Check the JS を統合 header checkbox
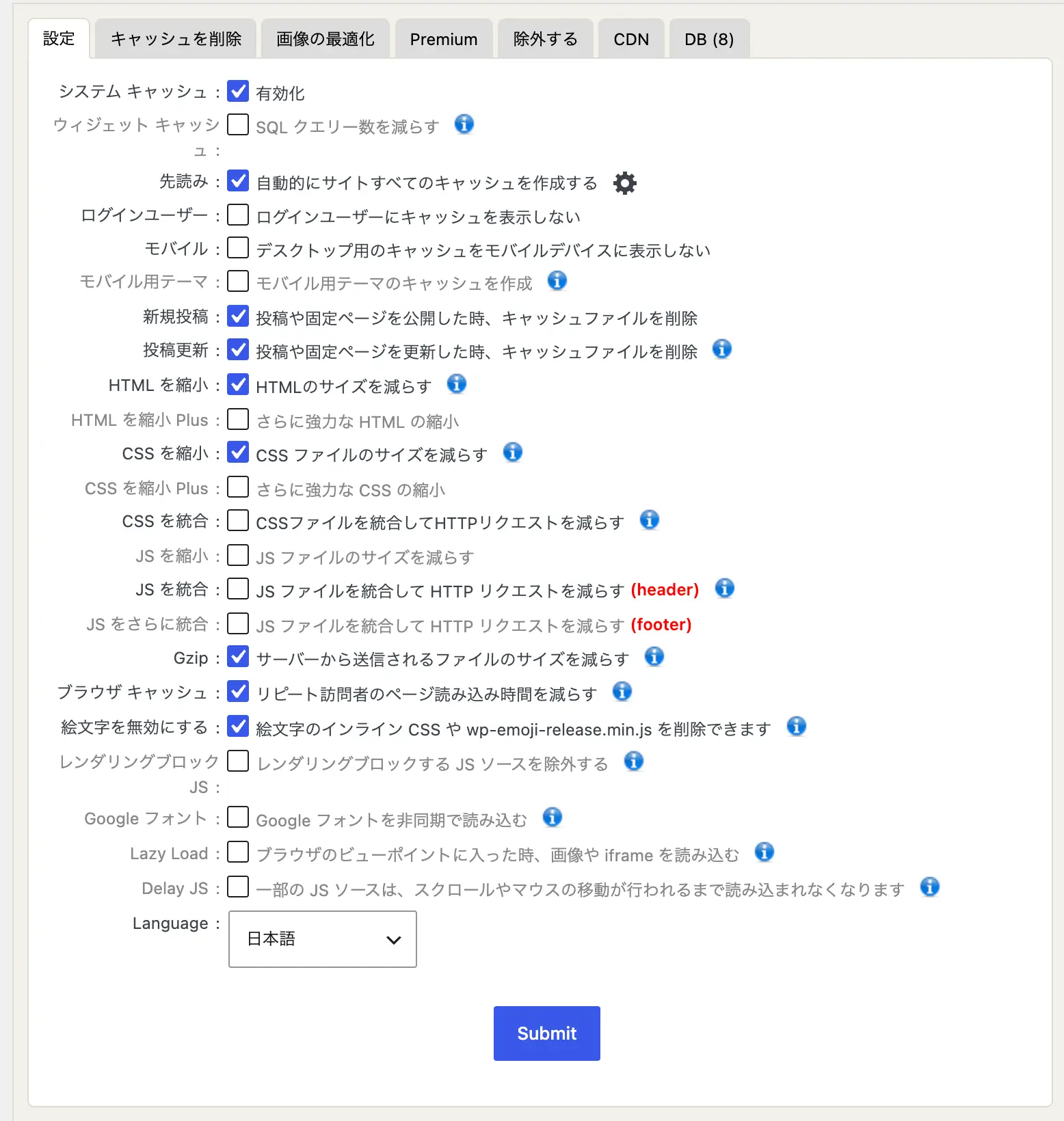Viewport: 1064px width, 1121px height. (x=238, y=589)
